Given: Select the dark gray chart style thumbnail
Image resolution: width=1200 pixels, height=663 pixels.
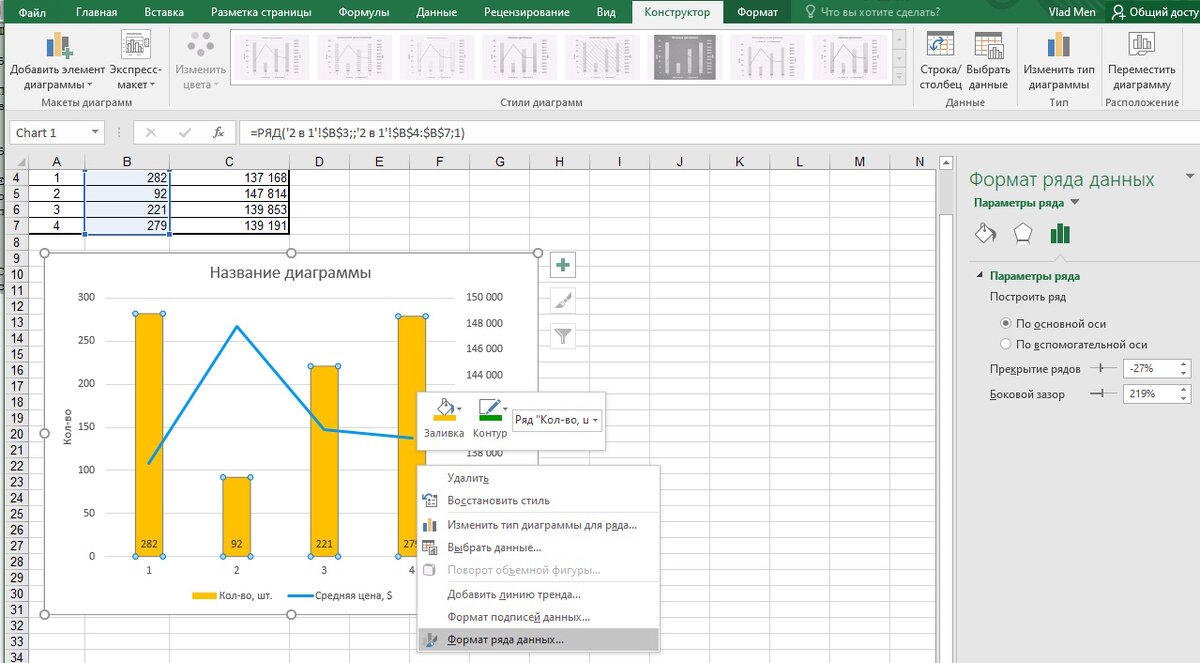Looking at the screenshot, I should pyautogui.click(x=685, y=58).
